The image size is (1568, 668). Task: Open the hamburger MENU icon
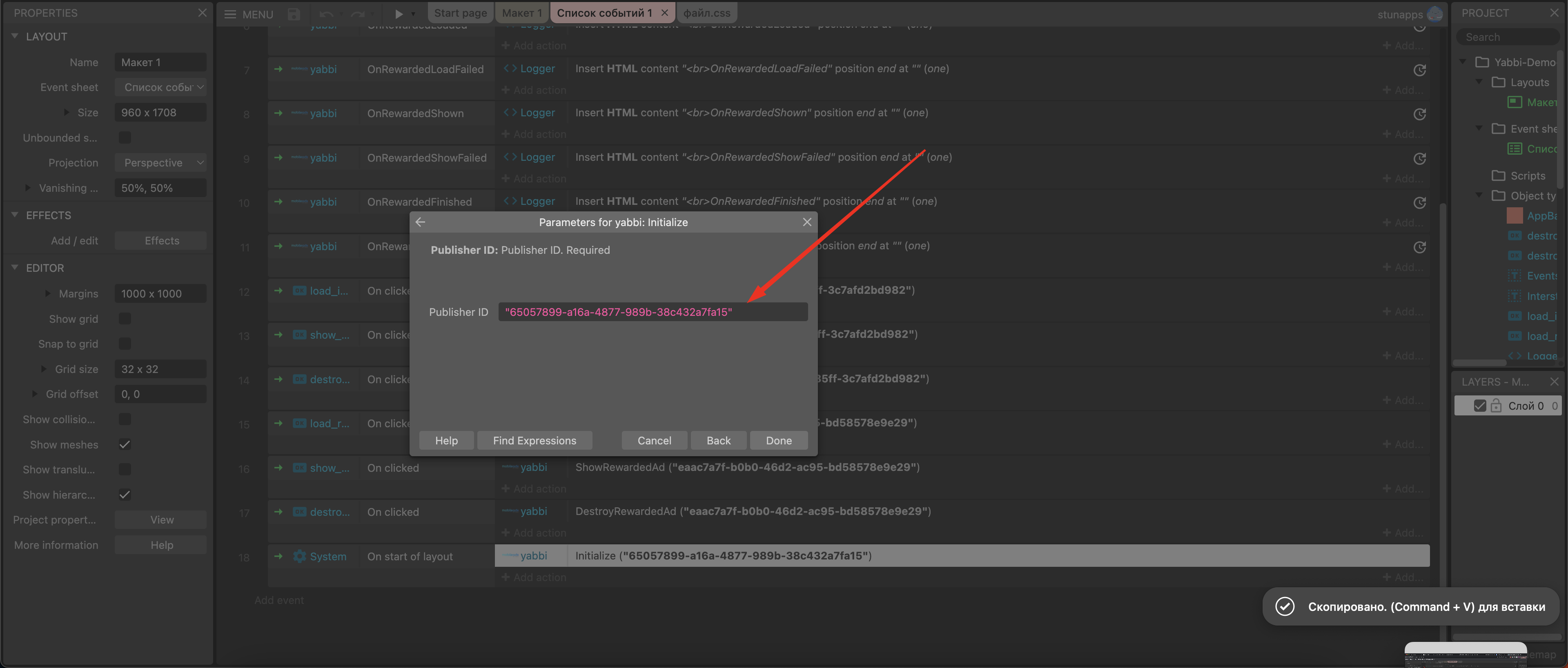pos(230,13)
